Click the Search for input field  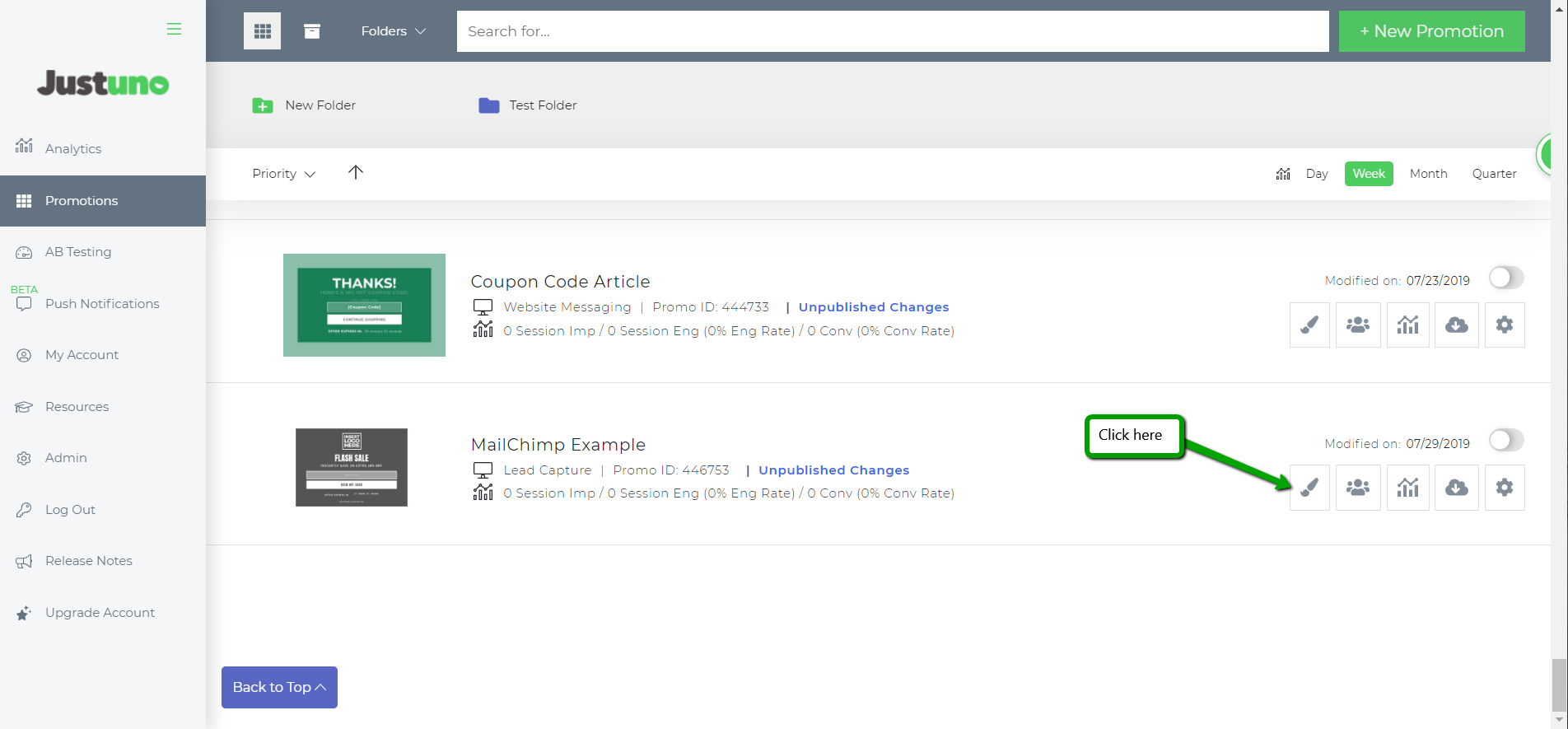click(x=892, y=31)
